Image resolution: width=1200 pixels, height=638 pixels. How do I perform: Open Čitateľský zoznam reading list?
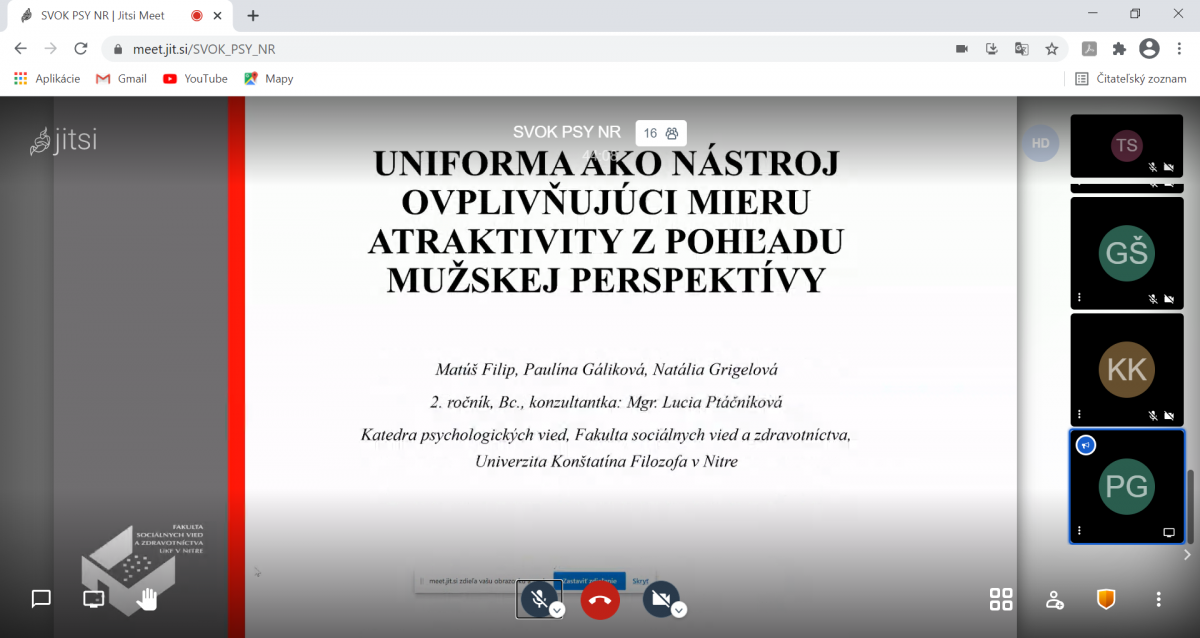pos(1129,78)
